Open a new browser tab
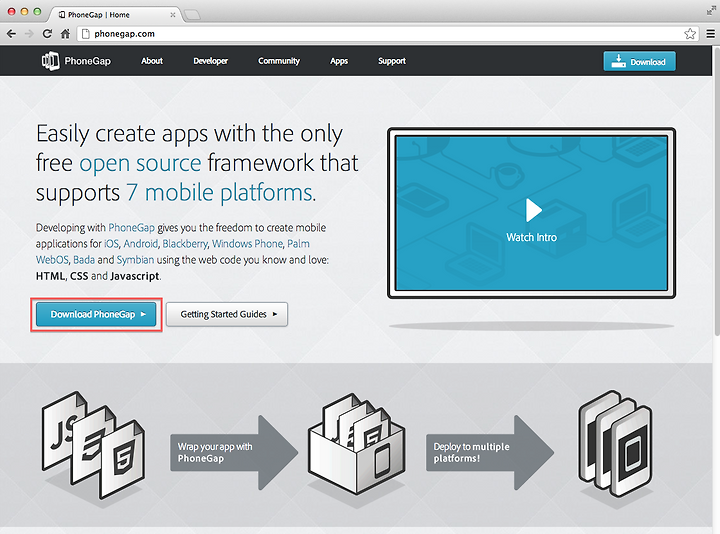Viewport: 720px width, 534px height. click(192, 15)
